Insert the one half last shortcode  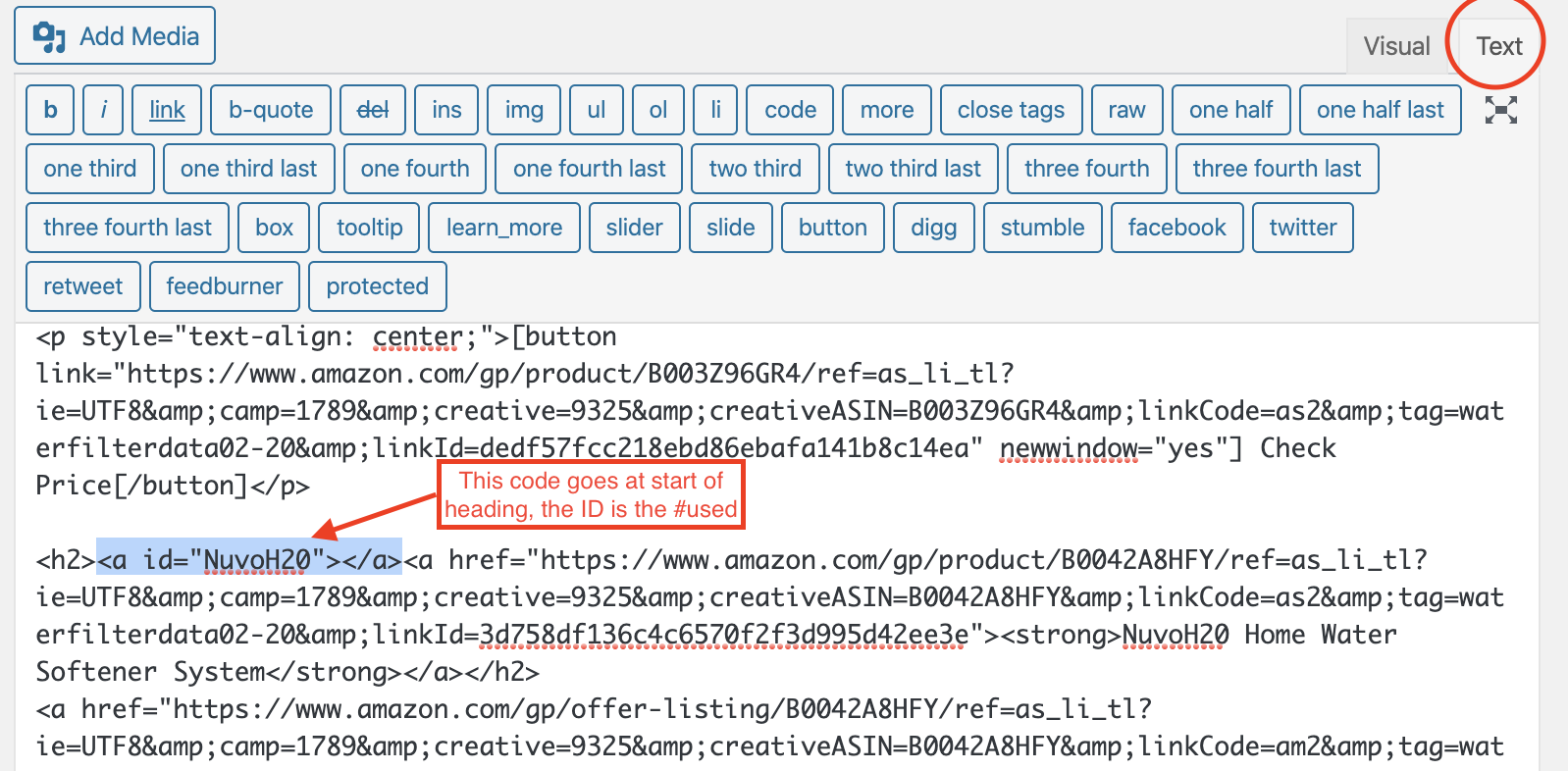click(1380, 110)
